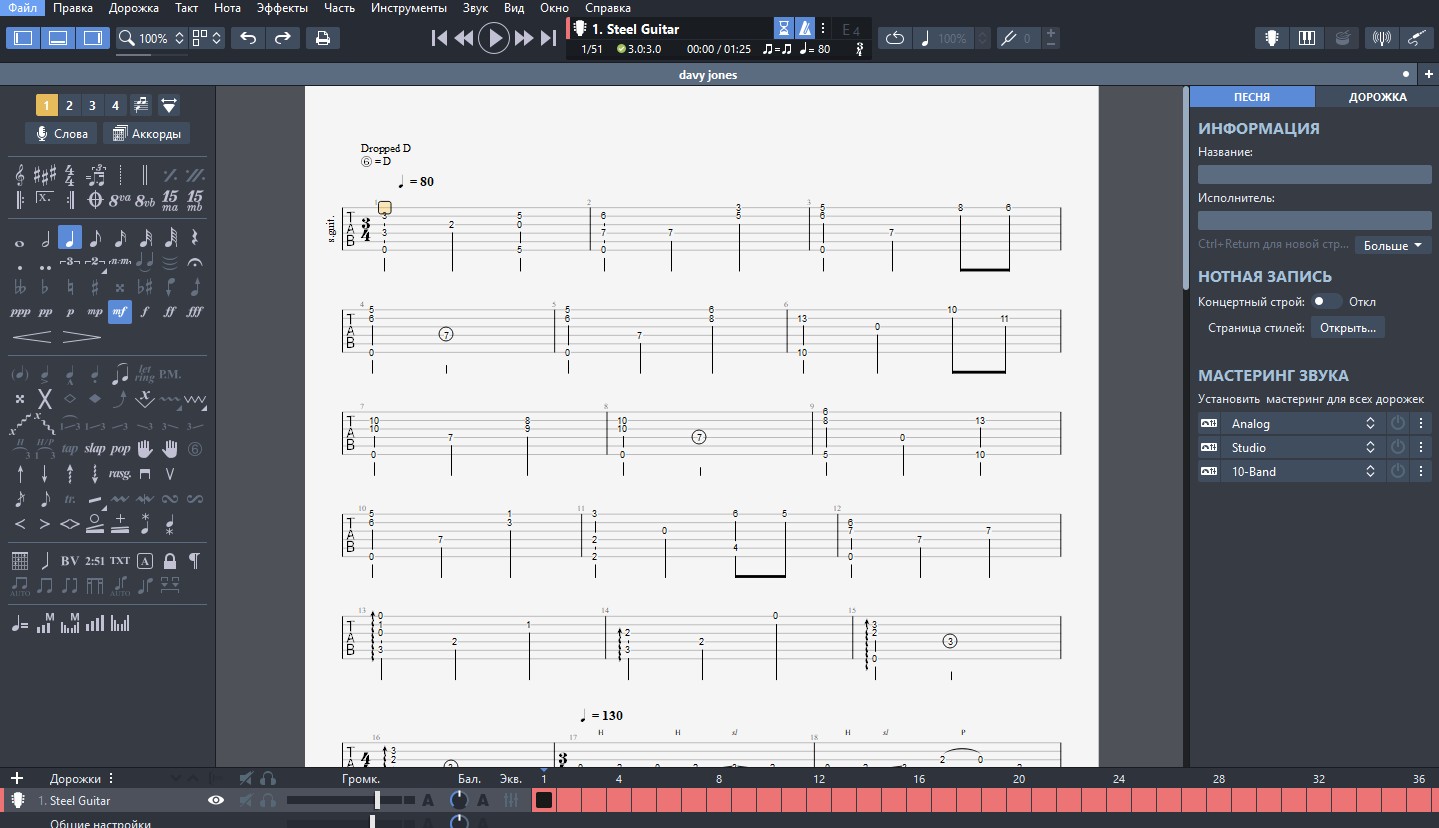Click the print icon in the toolbar

323,38
